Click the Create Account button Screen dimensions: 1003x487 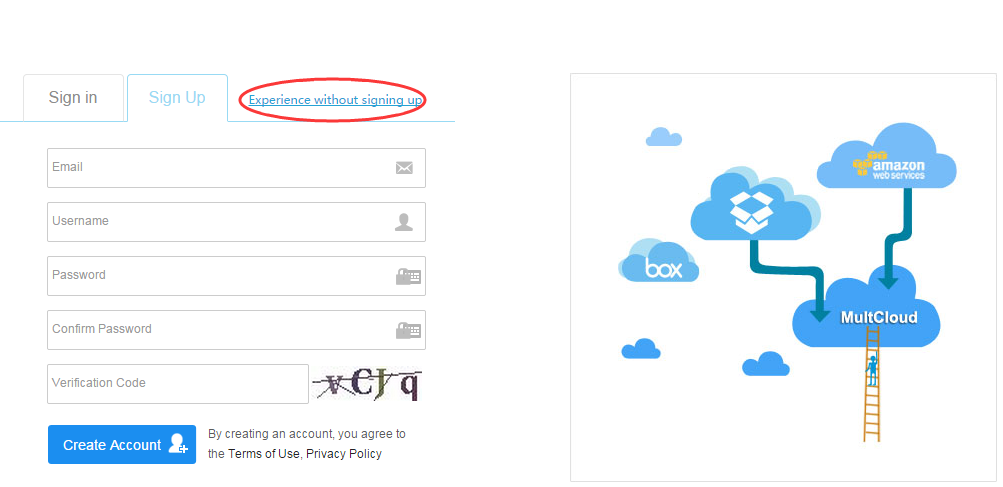122,444
